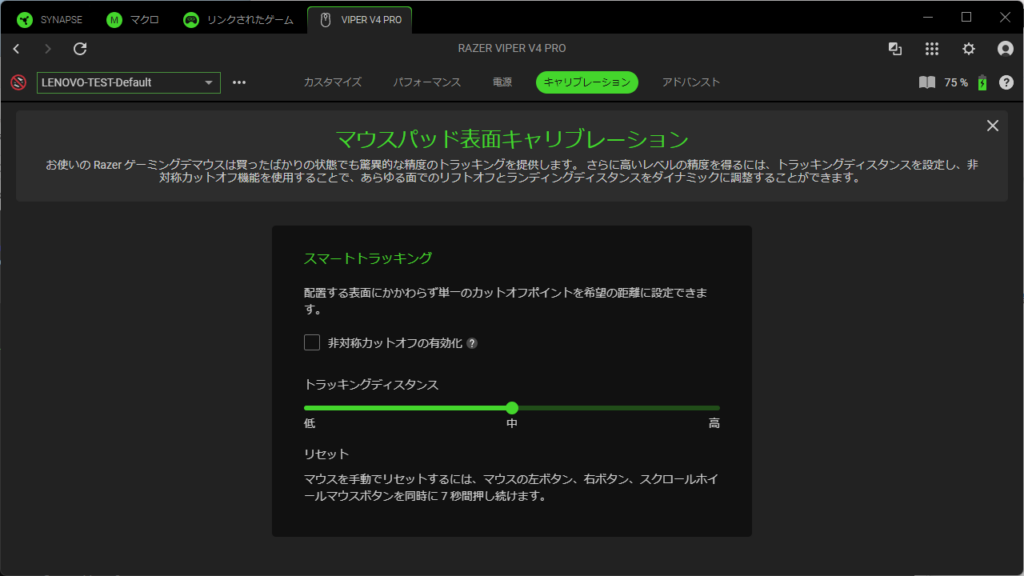Switch to the カスタマイズ tab

click(x=332, y=82)
